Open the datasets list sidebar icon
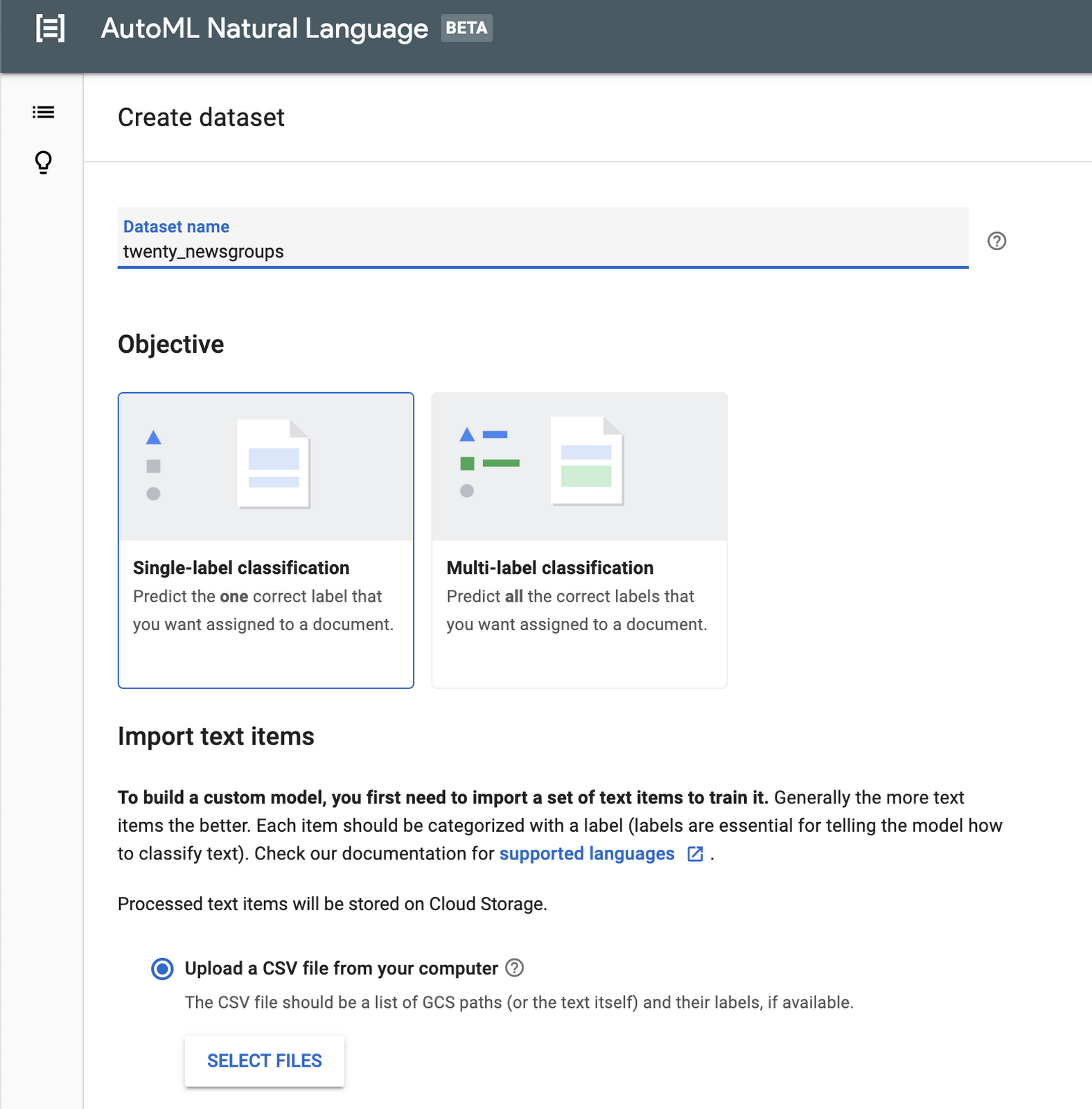Image resolution: width=1092 pixels, height=1109 pixels. [x=43, y=112]
